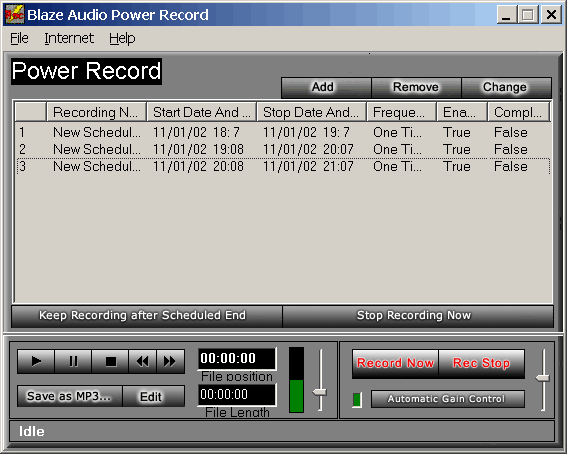Sort by Recording N... column header
The image size is (567, 454).
pyautogui.click(x=96, y=112)
